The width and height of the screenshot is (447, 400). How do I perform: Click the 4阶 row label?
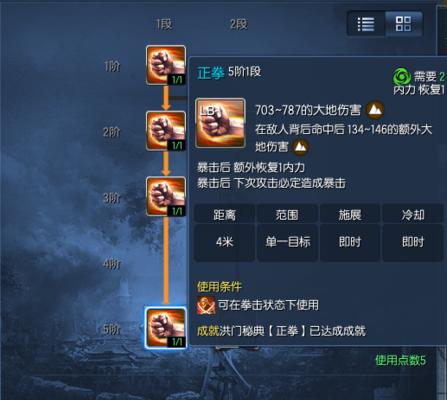(112, 264)
